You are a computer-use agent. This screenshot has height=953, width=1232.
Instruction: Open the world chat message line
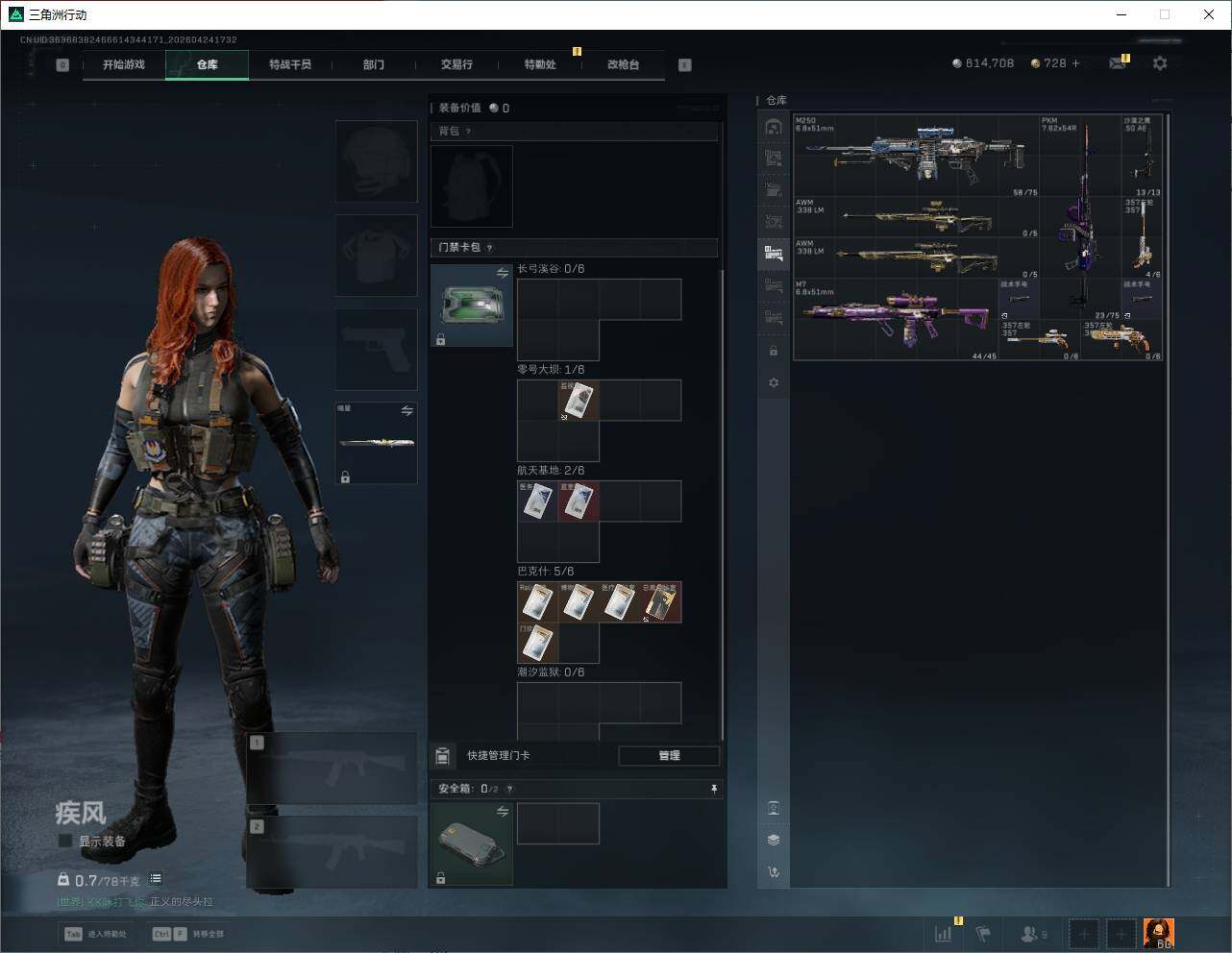(135, 902)
